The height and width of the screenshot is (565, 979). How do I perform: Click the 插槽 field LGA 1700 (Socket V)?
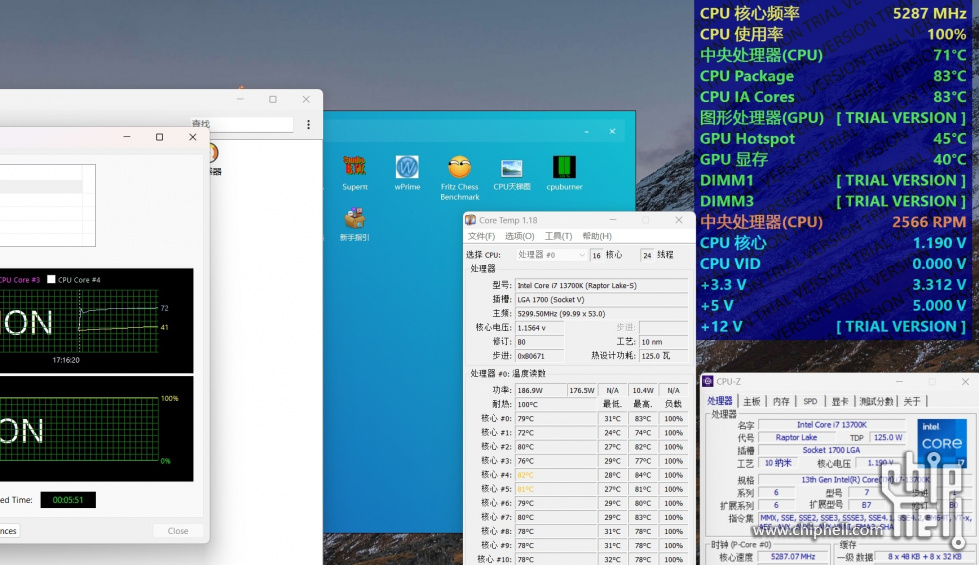pyautogui.click(x=601, y=300)
